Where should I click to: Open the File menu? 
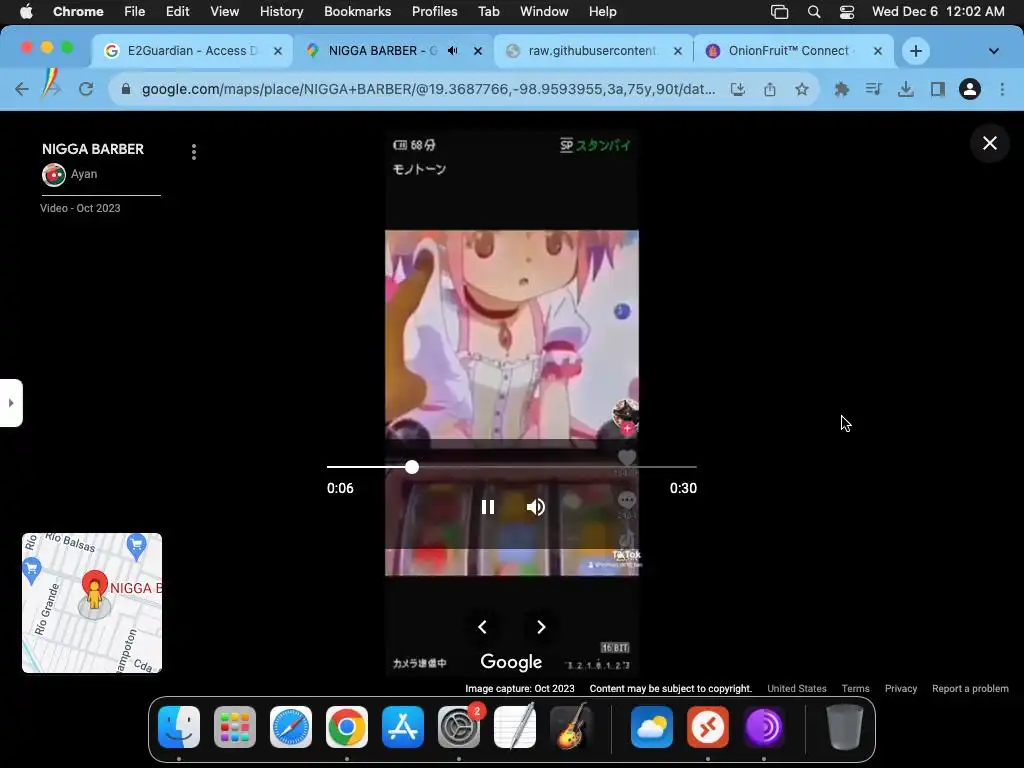point(135,11)
